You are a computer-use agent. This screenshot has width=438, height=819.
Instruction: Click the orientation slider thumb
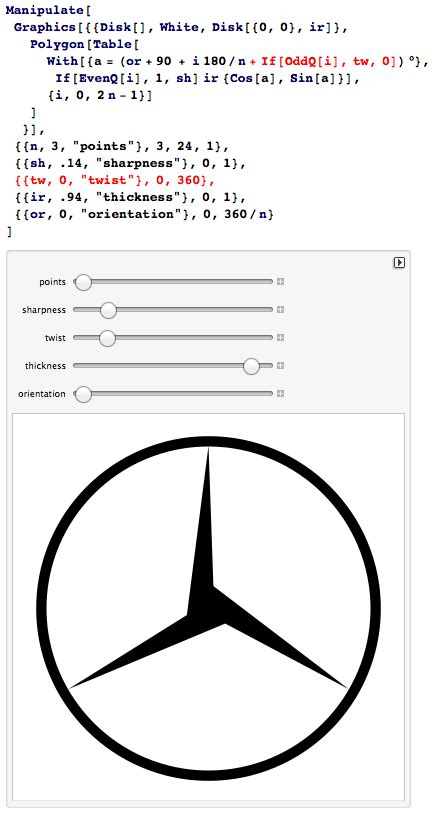point(83,394)
